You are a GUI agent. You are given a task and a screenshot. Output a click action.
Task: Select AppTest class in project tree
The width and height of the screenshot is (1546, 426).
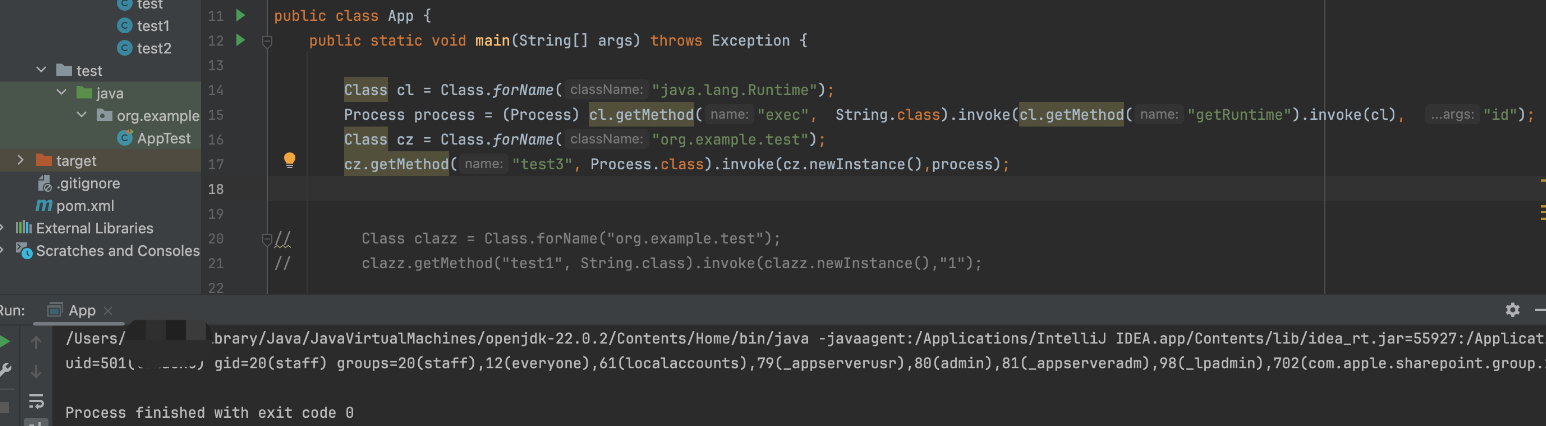click(163, 138)
